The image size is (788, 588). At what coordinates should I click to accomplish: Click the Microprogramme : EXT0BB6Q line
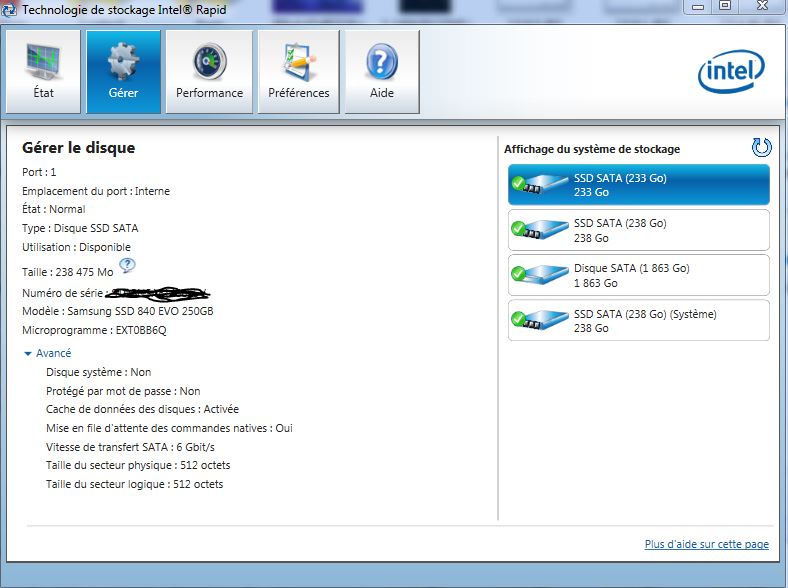[94, 330]
